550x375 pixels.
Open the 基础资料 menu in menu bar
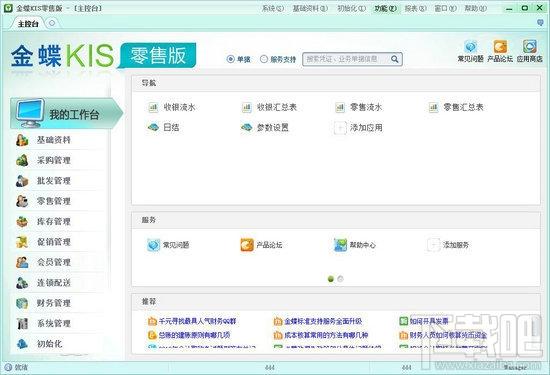click(x=310, y=8)
